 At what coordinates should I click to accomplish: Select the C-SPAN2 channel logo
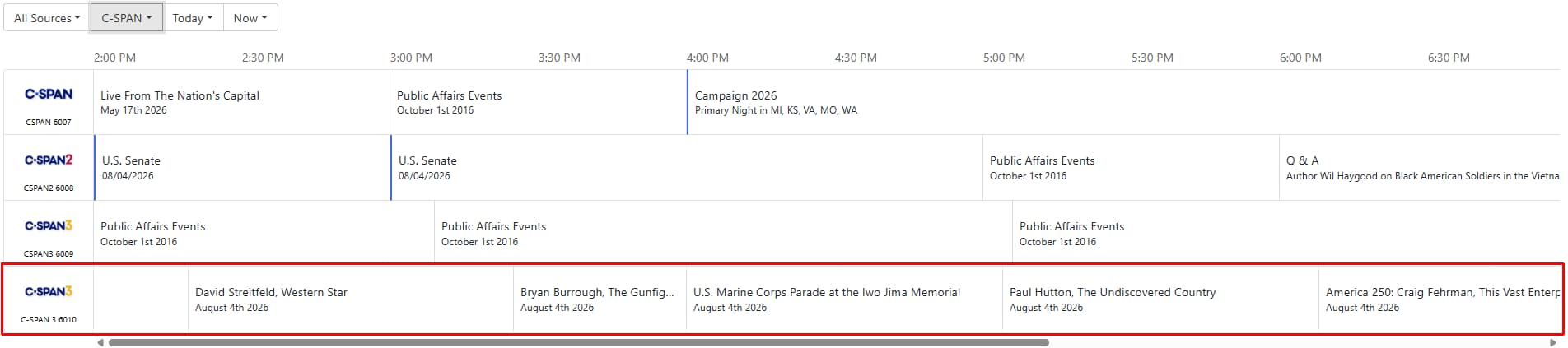click(49, 160)
